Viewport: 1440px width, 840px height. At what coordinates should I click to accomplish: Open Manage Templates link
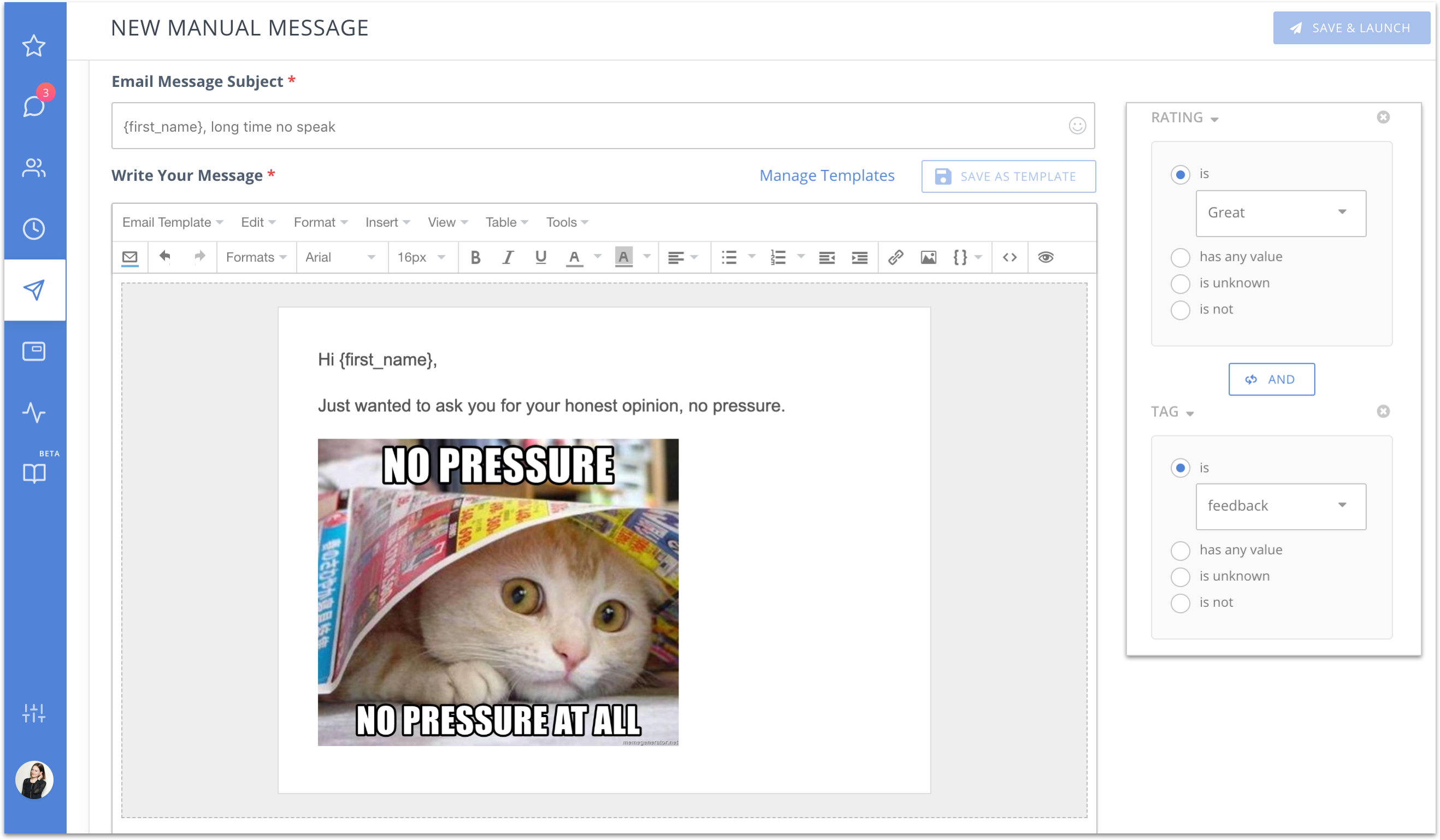click(x=827, y=175)
